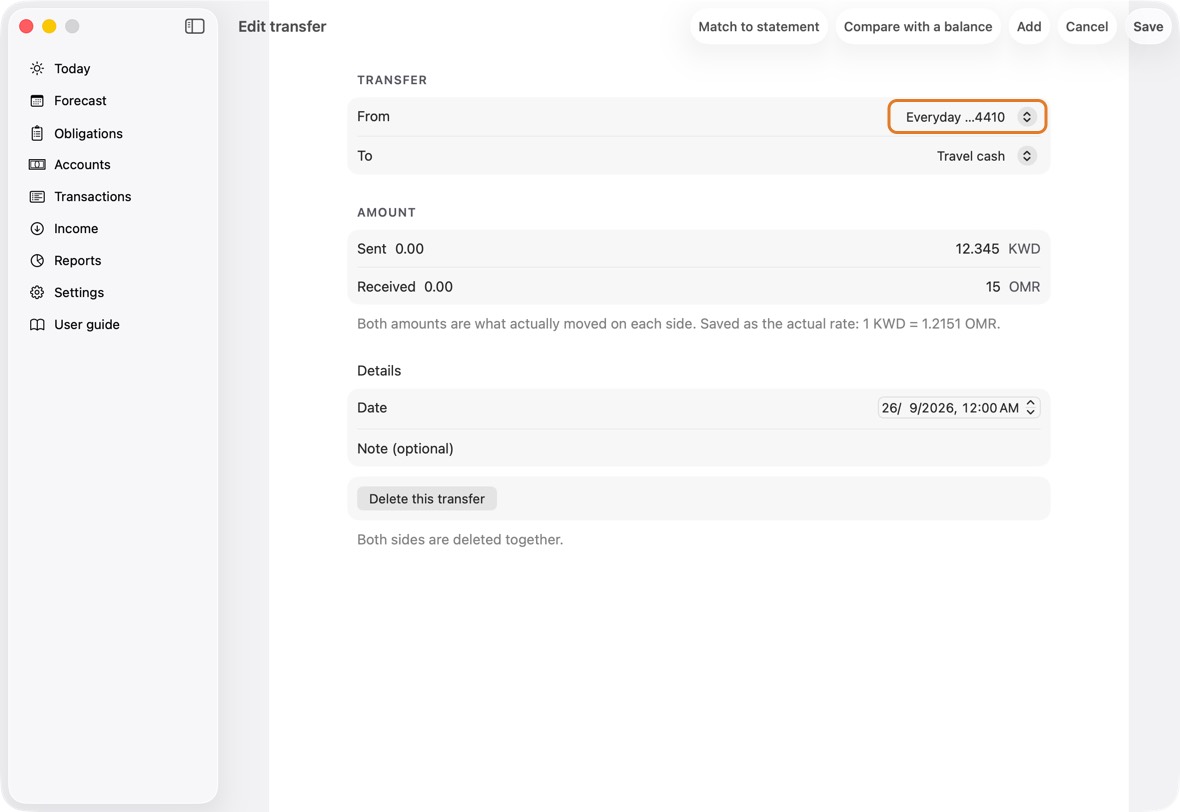Click the OMR currency label
Viewport: 1180px width, 812px height.
1024,287
